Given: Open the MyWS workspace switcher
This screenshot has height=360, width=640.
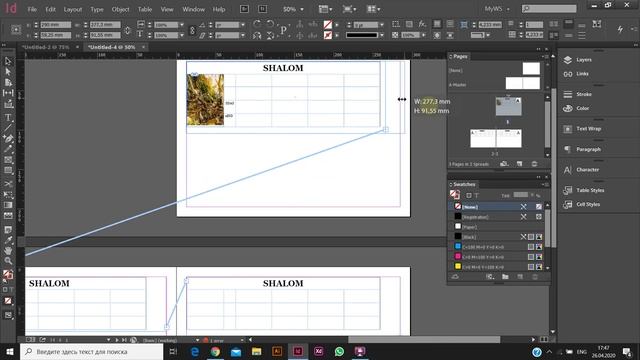Looking at the screenshot, I should (497, 9).
